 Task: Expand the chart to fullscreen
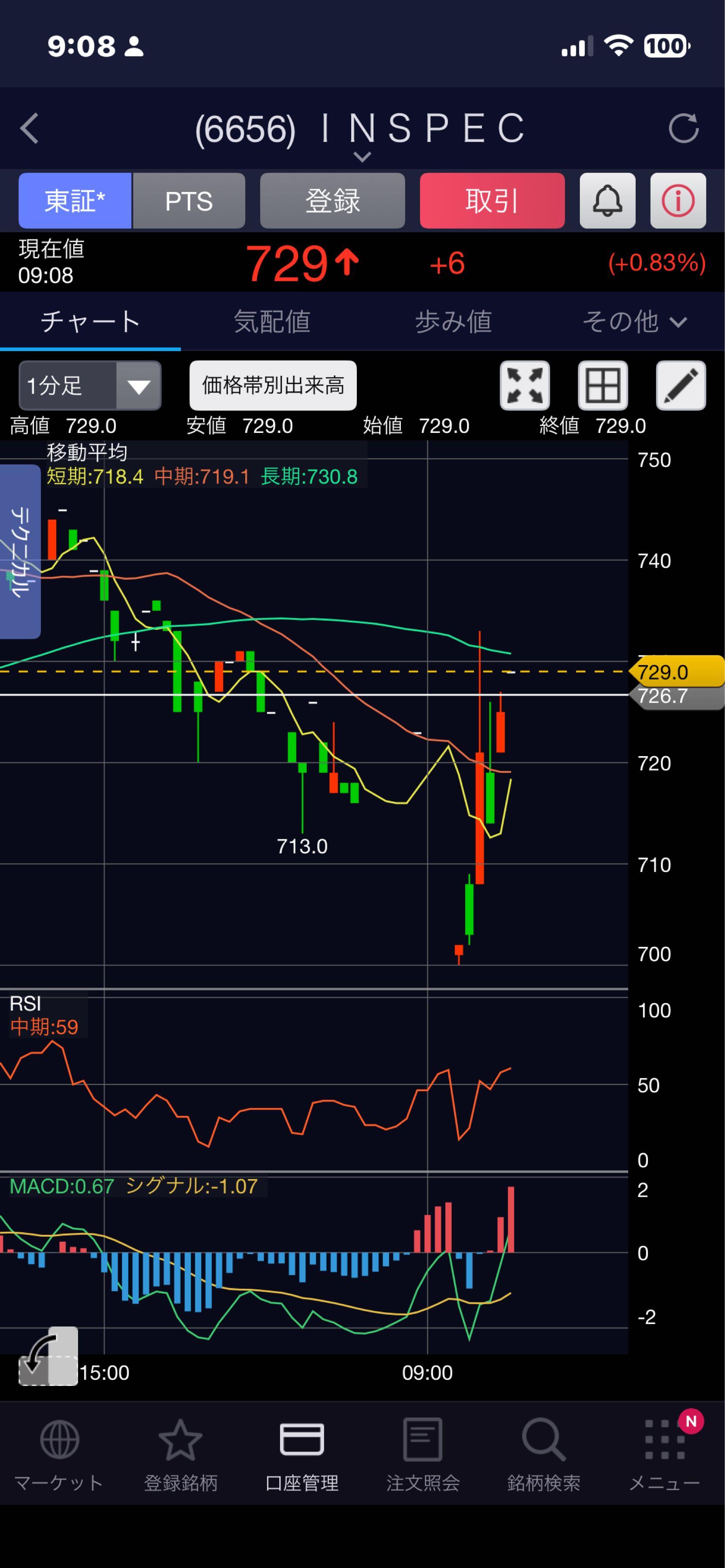click(525, 385)
